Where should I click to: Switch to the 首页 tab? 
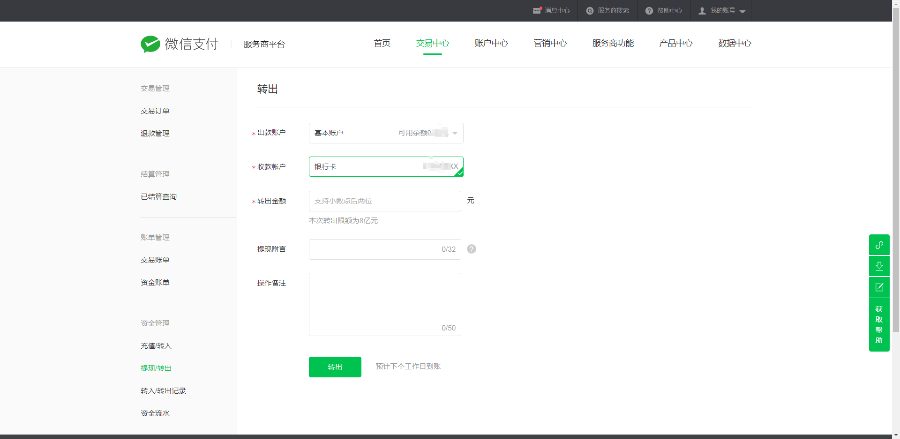click(x=382, y=44)
